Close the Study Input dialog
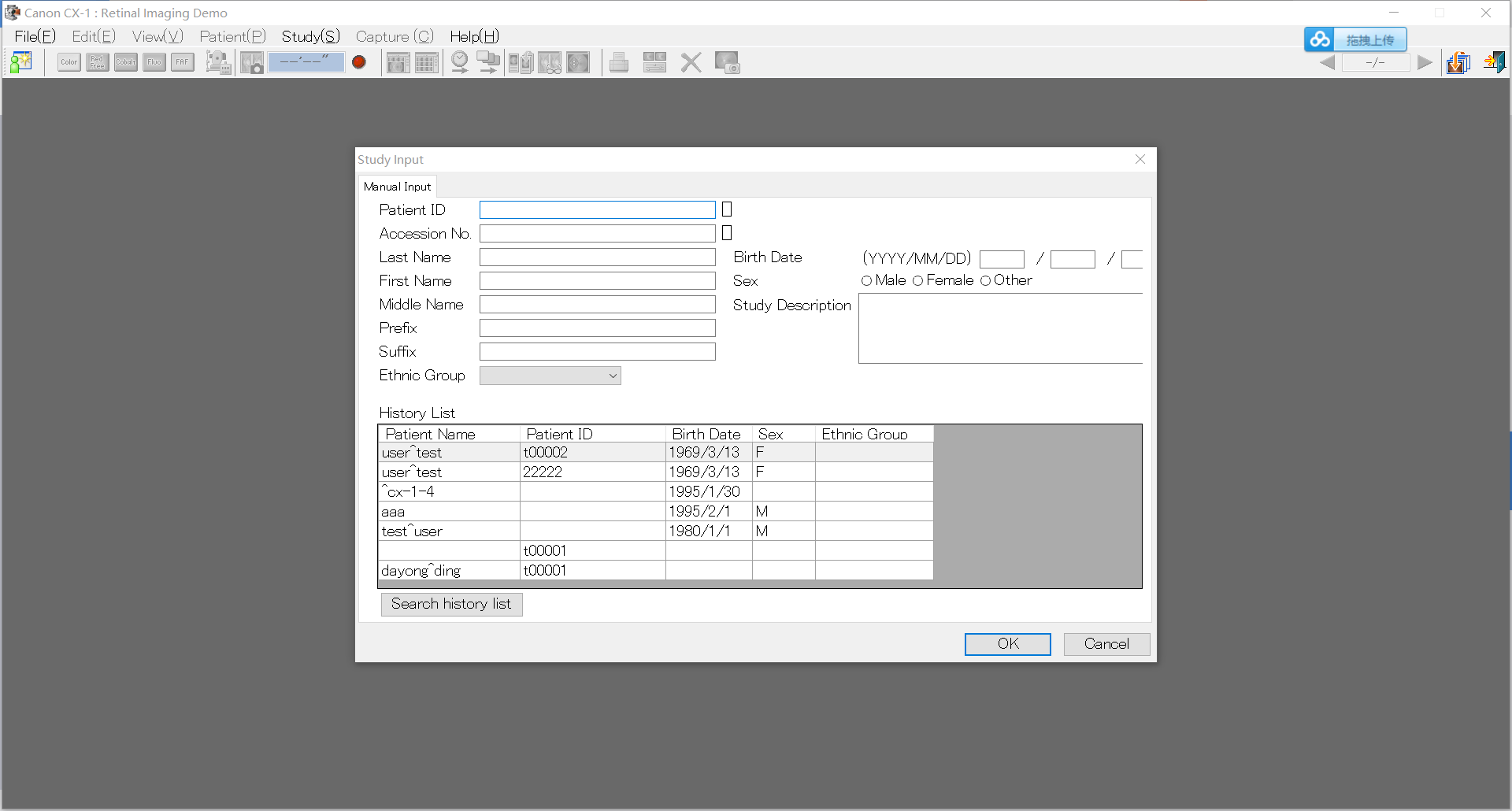This screenshot has width=1512, height=811. coord(1140,159)
